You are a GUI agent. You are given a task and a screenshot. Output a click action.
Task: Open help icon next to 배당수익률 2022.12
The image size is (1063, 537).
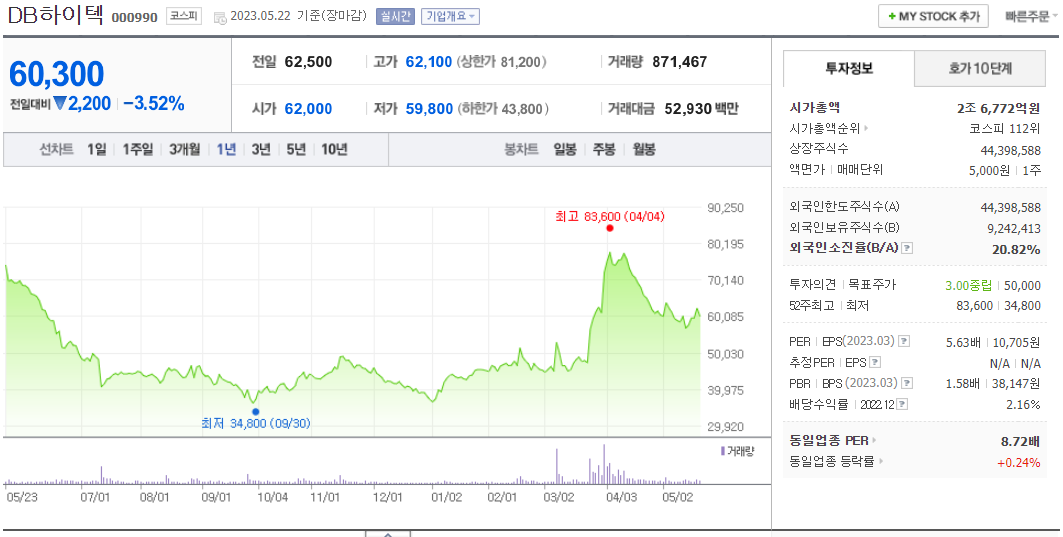pos(902,405)
